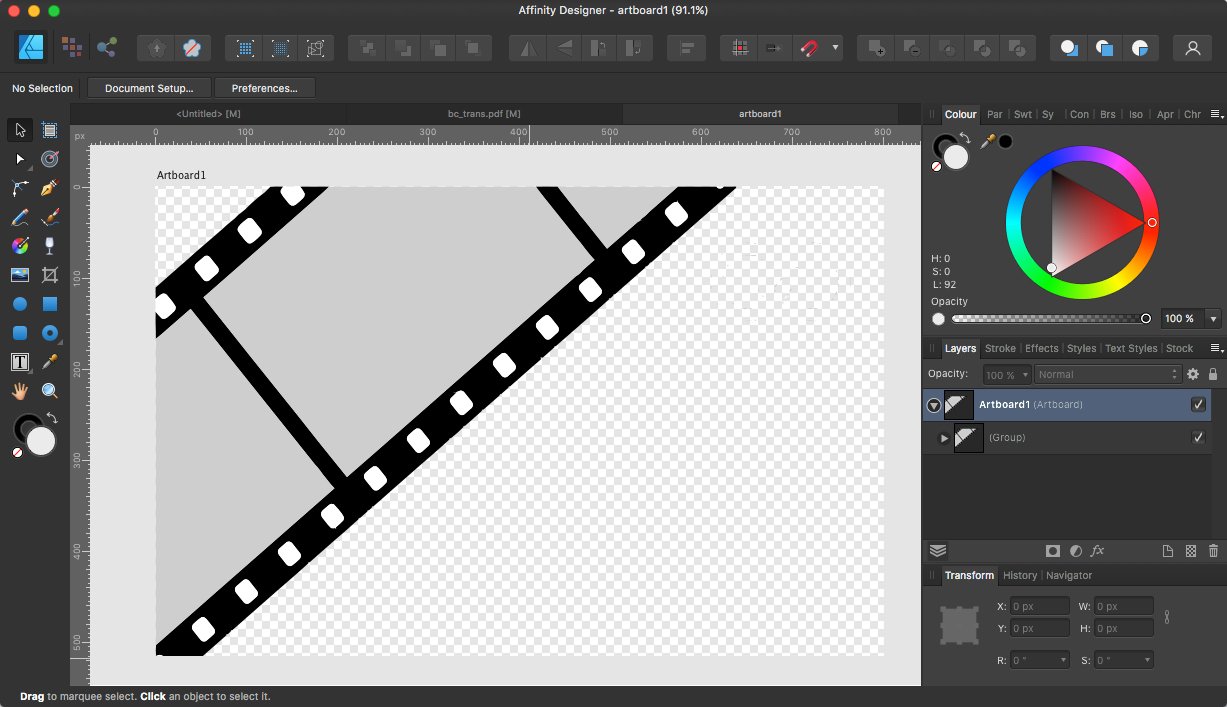Image resolution: width=1227 pixels, height=707 pixels.
Task: Select the Zoom tool
Action: 49,391
